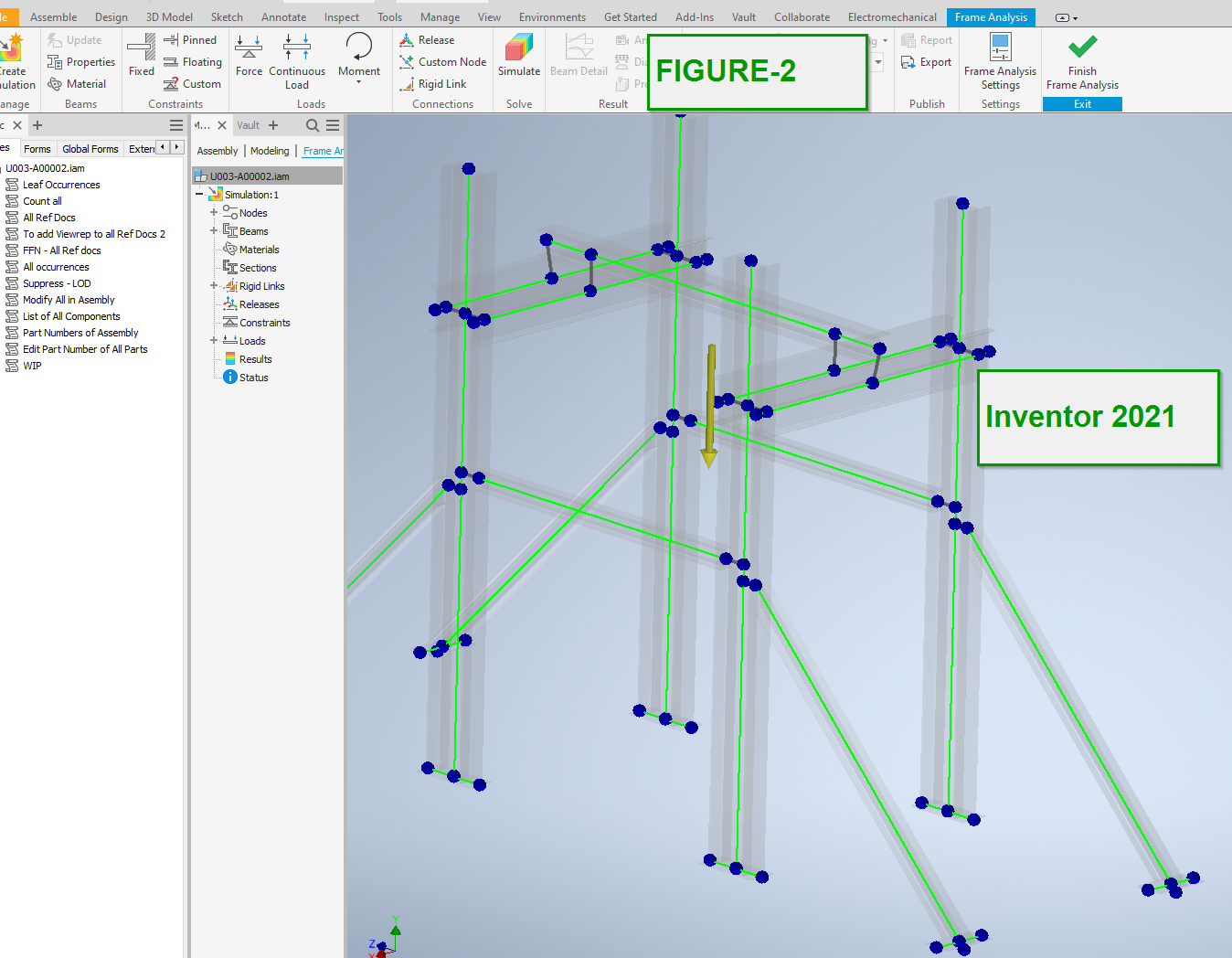Close the iLogic panel

point(16,125)
